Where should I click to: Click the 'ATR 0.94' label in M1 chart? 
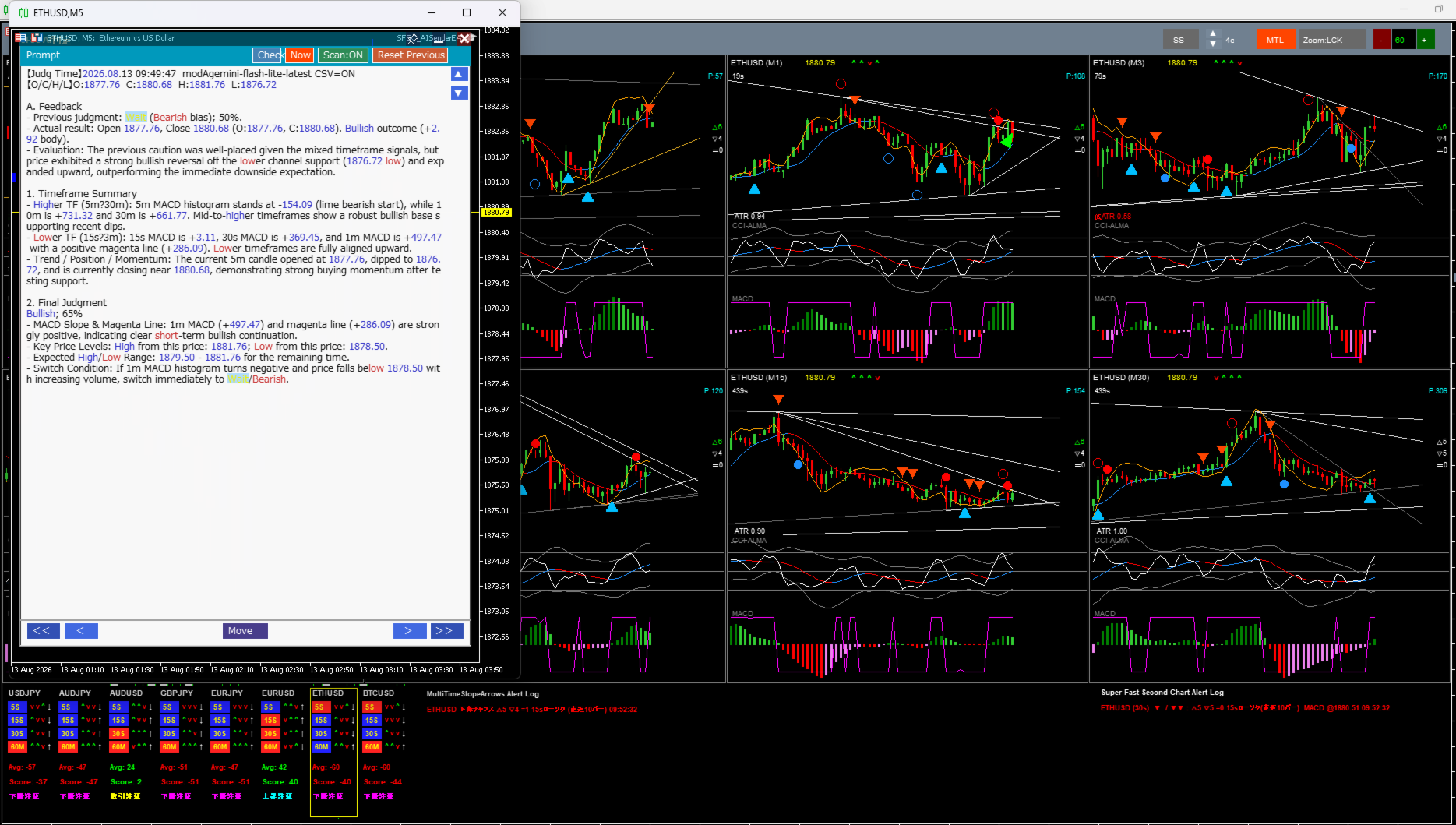pos(749,217)
